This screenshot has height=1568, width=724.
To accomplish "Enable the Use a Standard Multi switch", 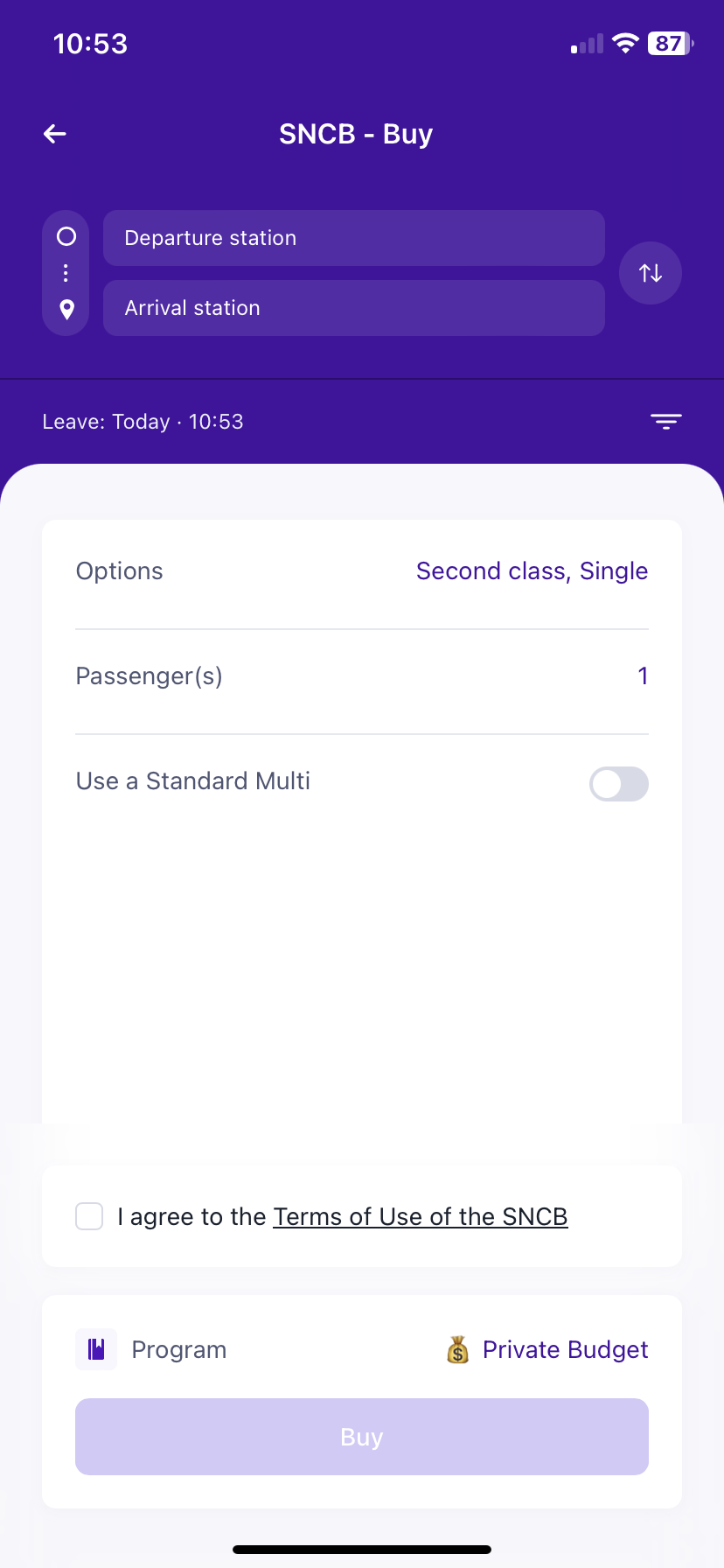I will coord(618,784).
